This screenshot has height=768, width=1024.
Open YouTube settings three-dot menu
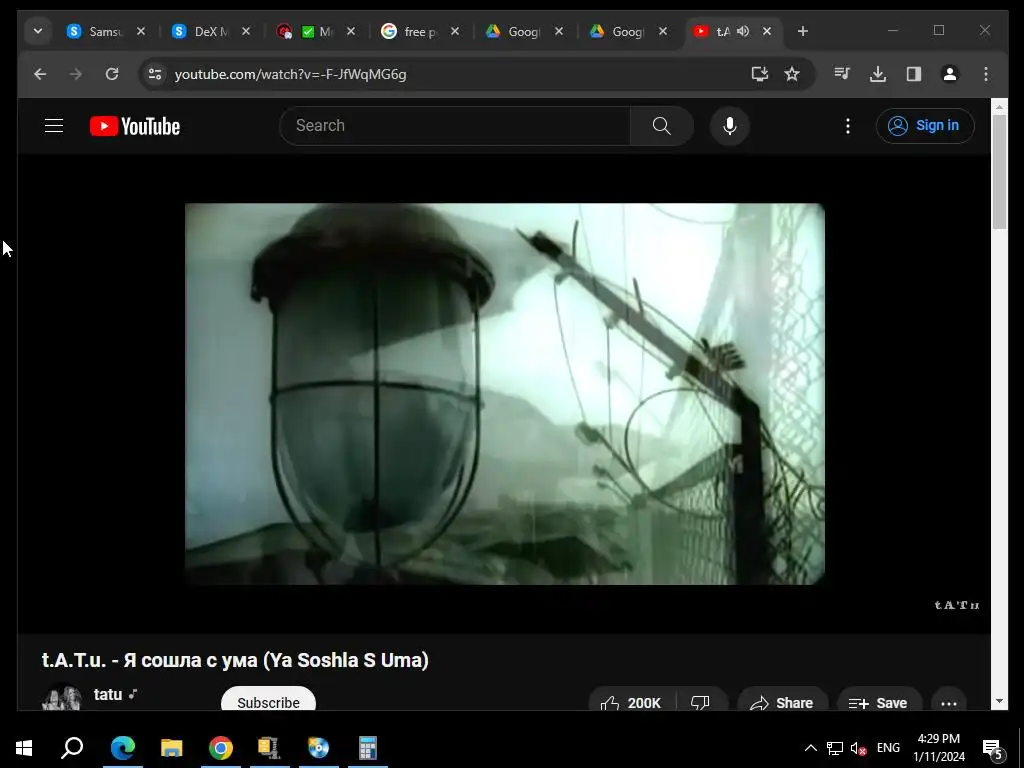[848, 126]
